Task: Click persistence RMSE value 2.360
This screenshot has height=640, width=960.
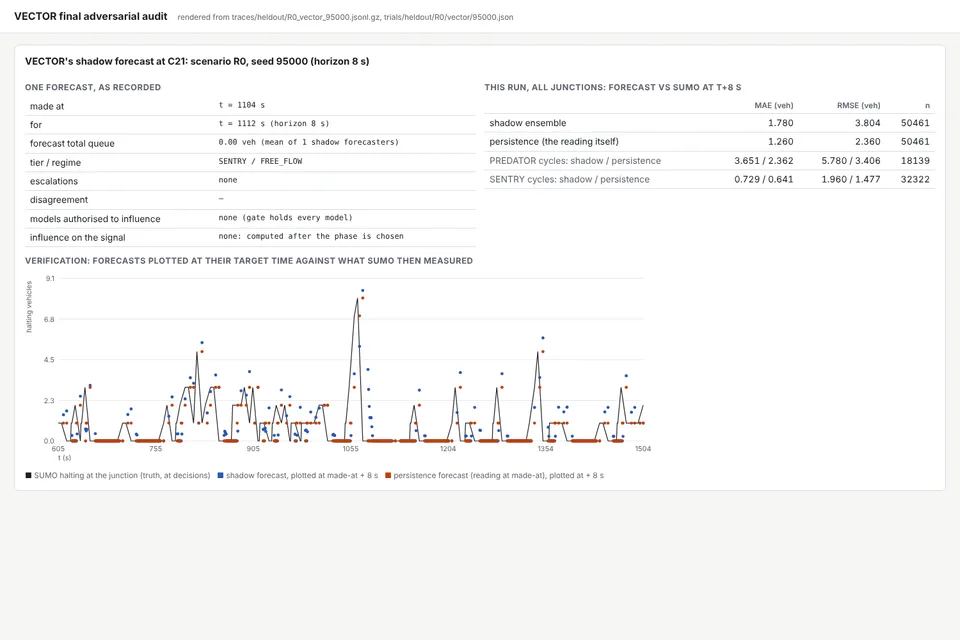Action: [x=868, y=141]
